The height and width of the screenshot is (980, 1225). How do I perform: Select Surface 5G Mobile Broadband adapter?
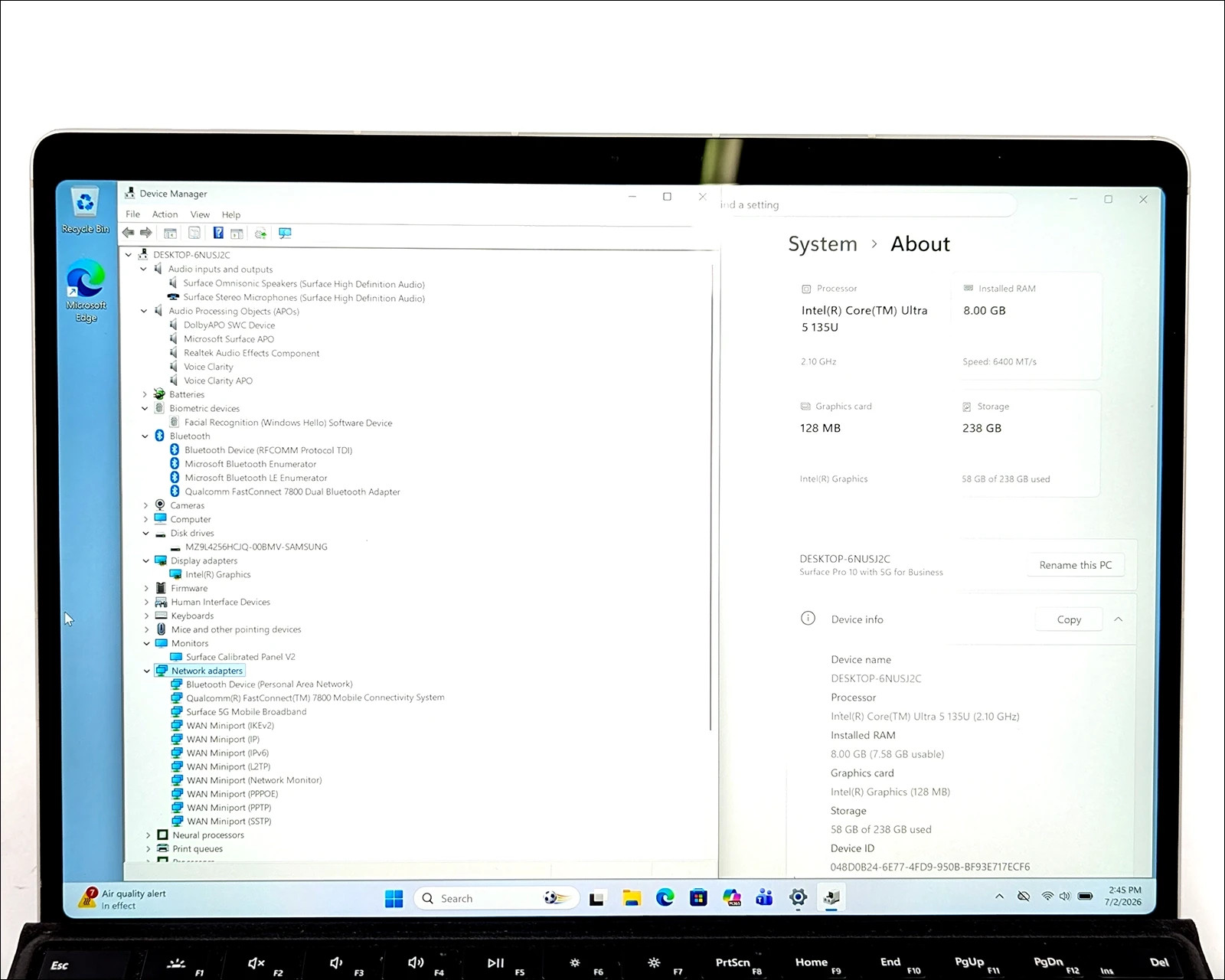(247, 712)
